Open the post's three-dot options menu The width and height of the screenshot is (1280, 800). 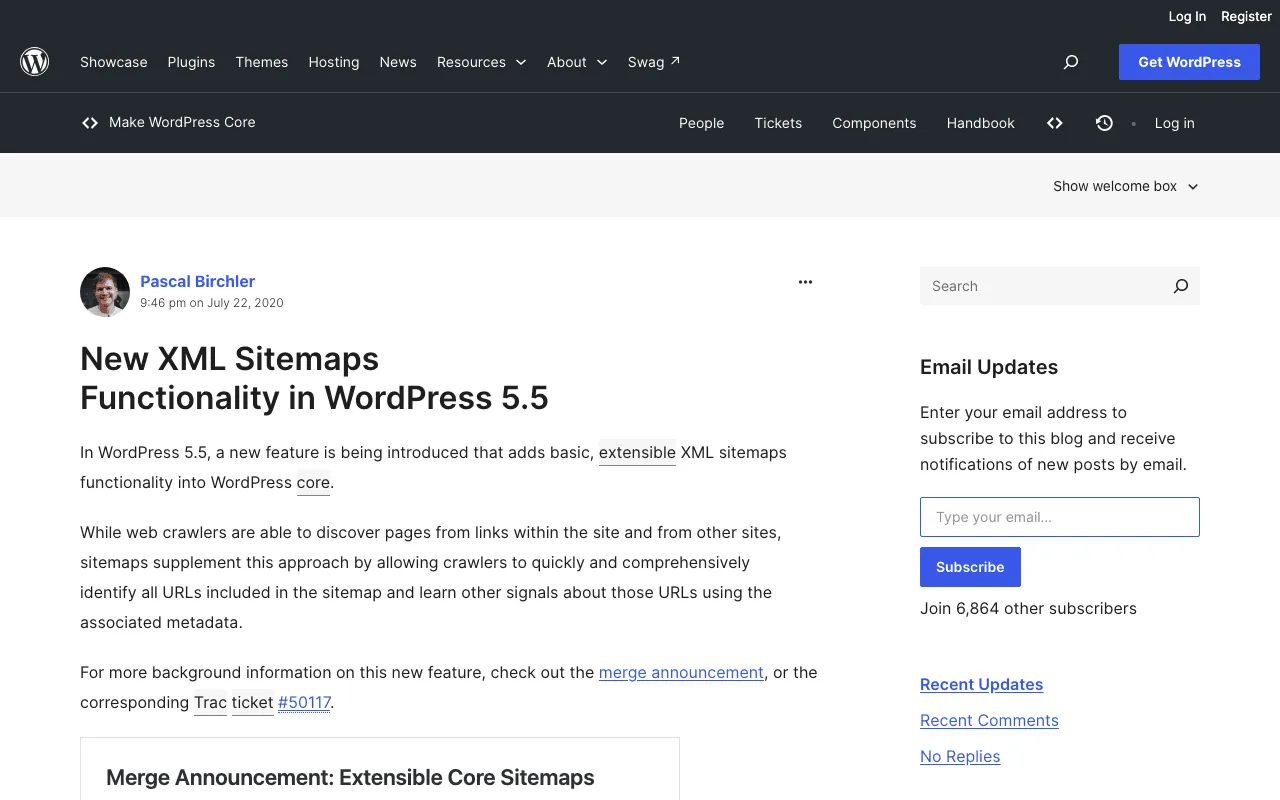(x=805, y=282)
